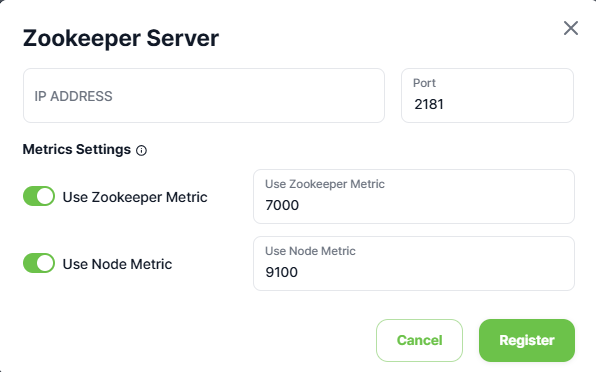Click the Zookeeper metric port field
596x372 pixels.
[x=414, y=196]
